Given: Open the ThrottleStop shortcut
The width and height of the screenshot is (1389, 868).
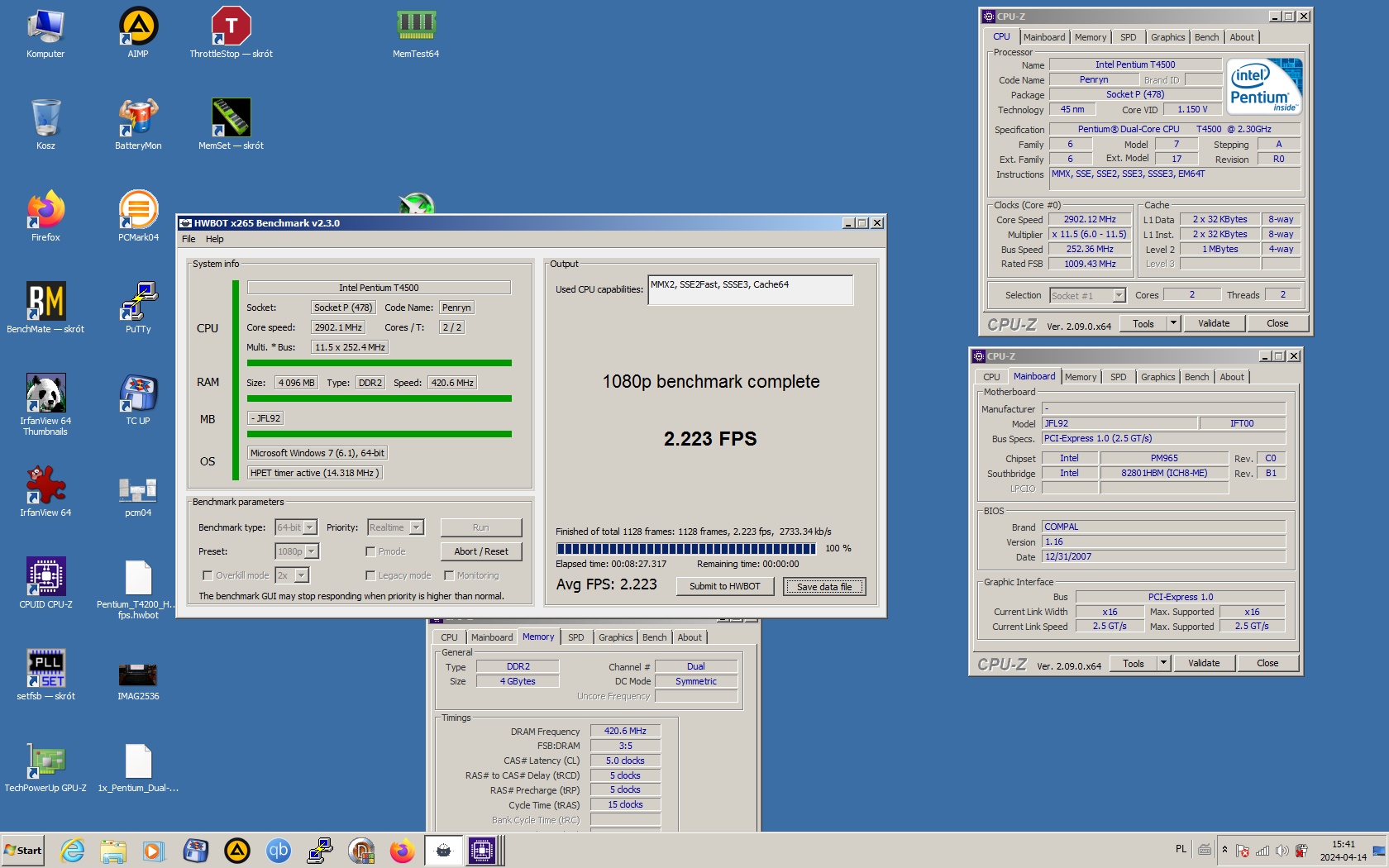Looking at the screenshot, I should coord(231,33).
